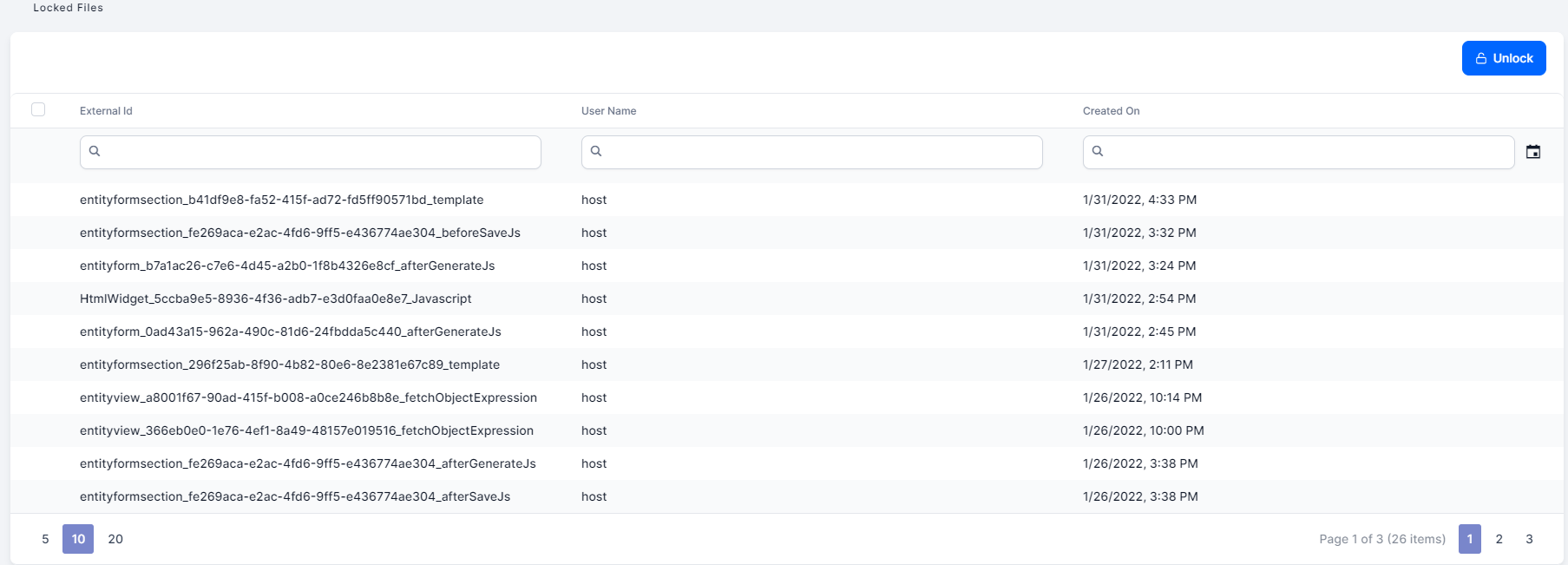Sort by External Id column header

click(106, 111)
